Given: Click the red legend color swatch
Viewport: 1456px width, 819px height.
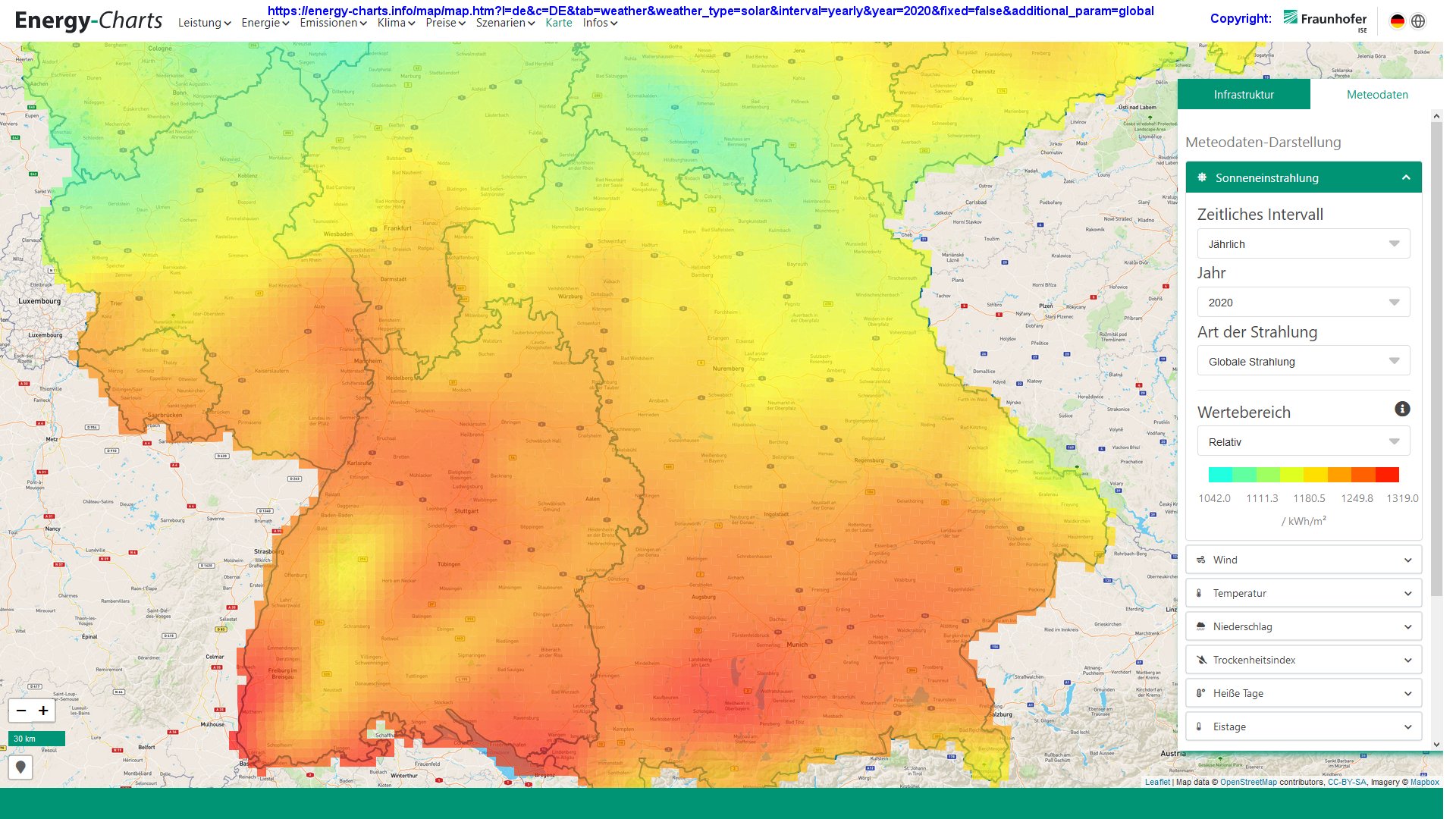Looking at the screenshot, I should click(1387, 475).
